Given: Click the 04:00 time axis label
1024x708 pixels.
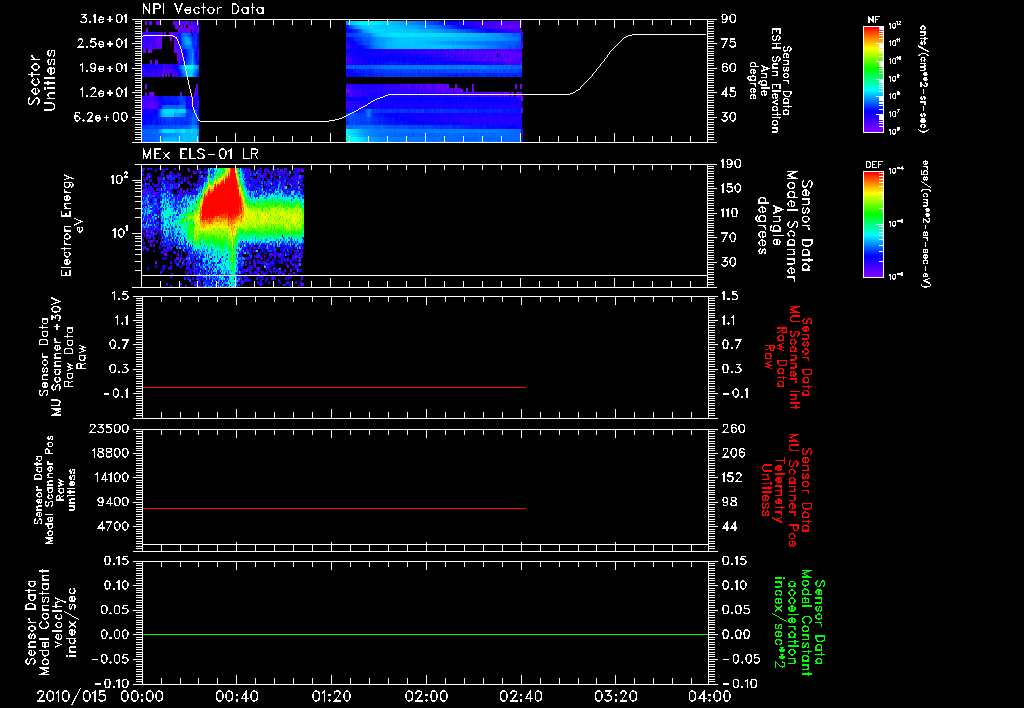Looking at the screenshot, I should click(x=710, y=696).
